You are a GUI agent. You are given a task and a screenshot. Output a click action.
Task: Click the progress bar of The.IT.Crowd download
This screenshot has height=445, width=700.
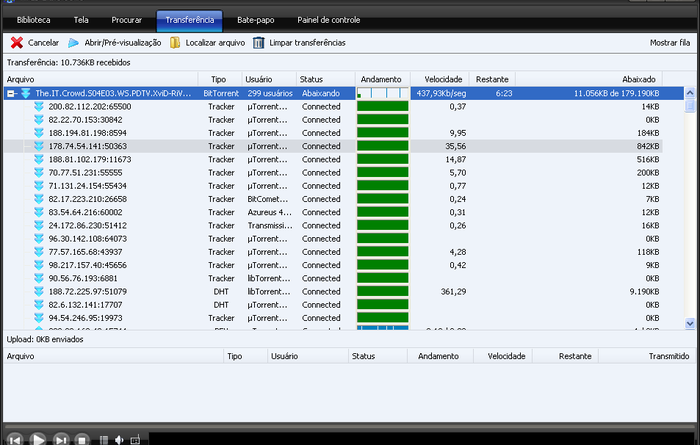383,93
